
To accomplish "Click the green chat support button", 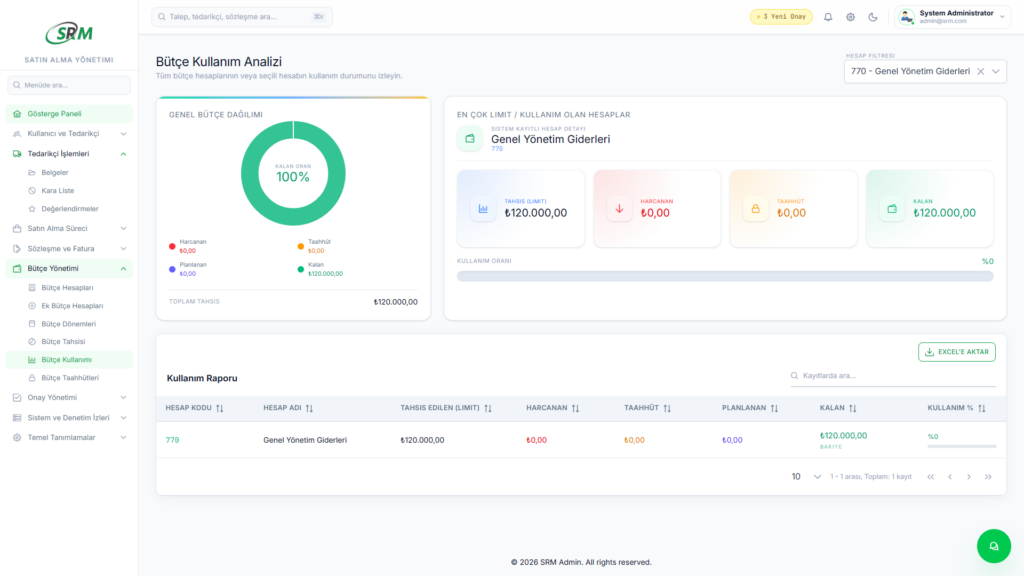I will click(x=993, y=546).
